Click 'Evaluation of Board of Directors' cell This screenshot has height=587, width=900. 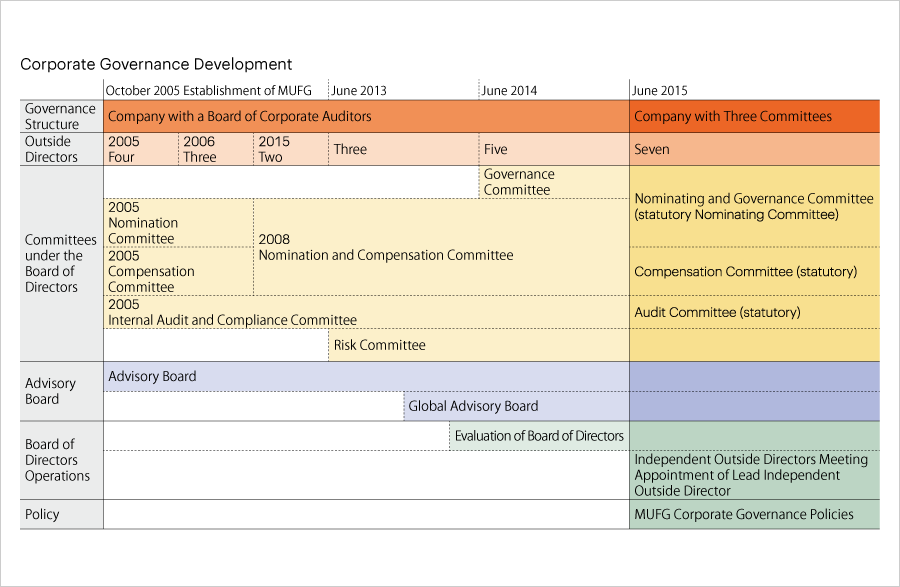pos(539,436)
